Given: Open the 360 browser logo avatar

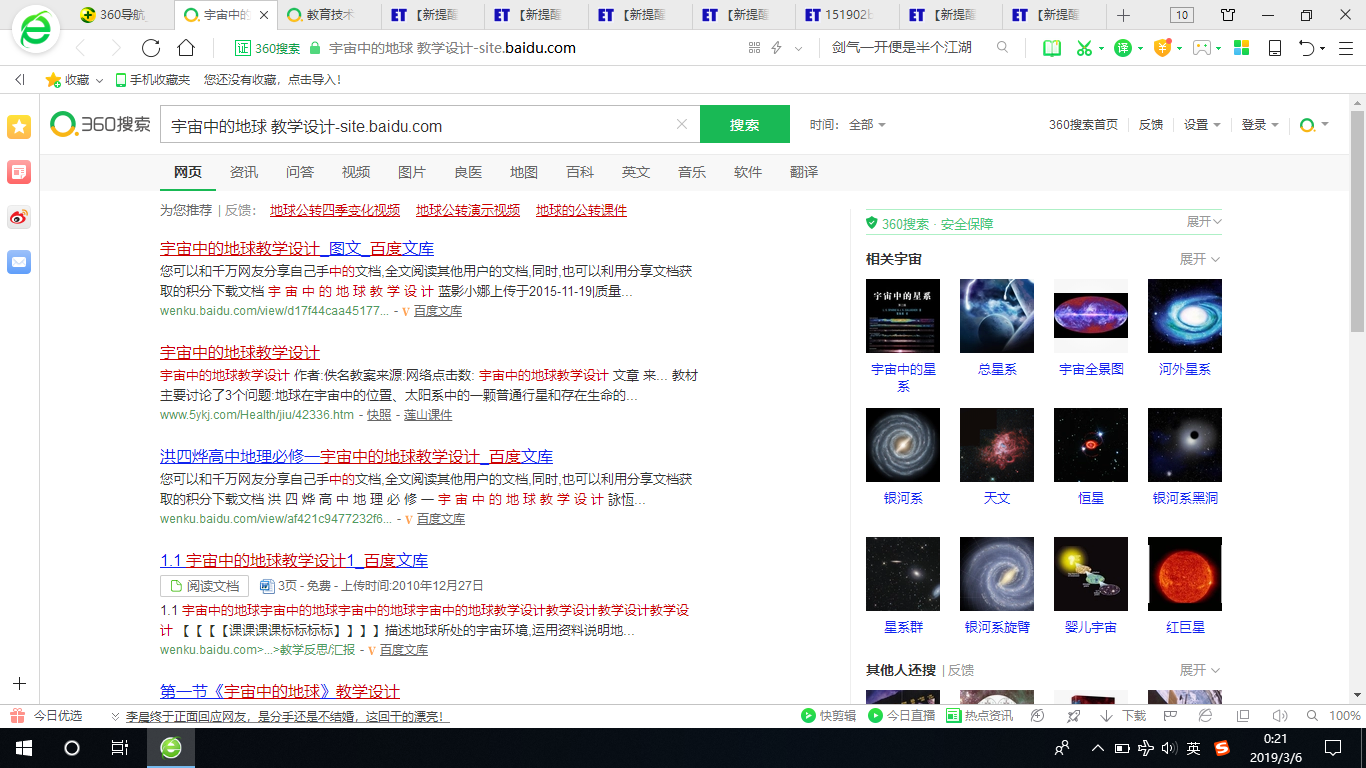Looking at the screenshot, I should [37, 30].
